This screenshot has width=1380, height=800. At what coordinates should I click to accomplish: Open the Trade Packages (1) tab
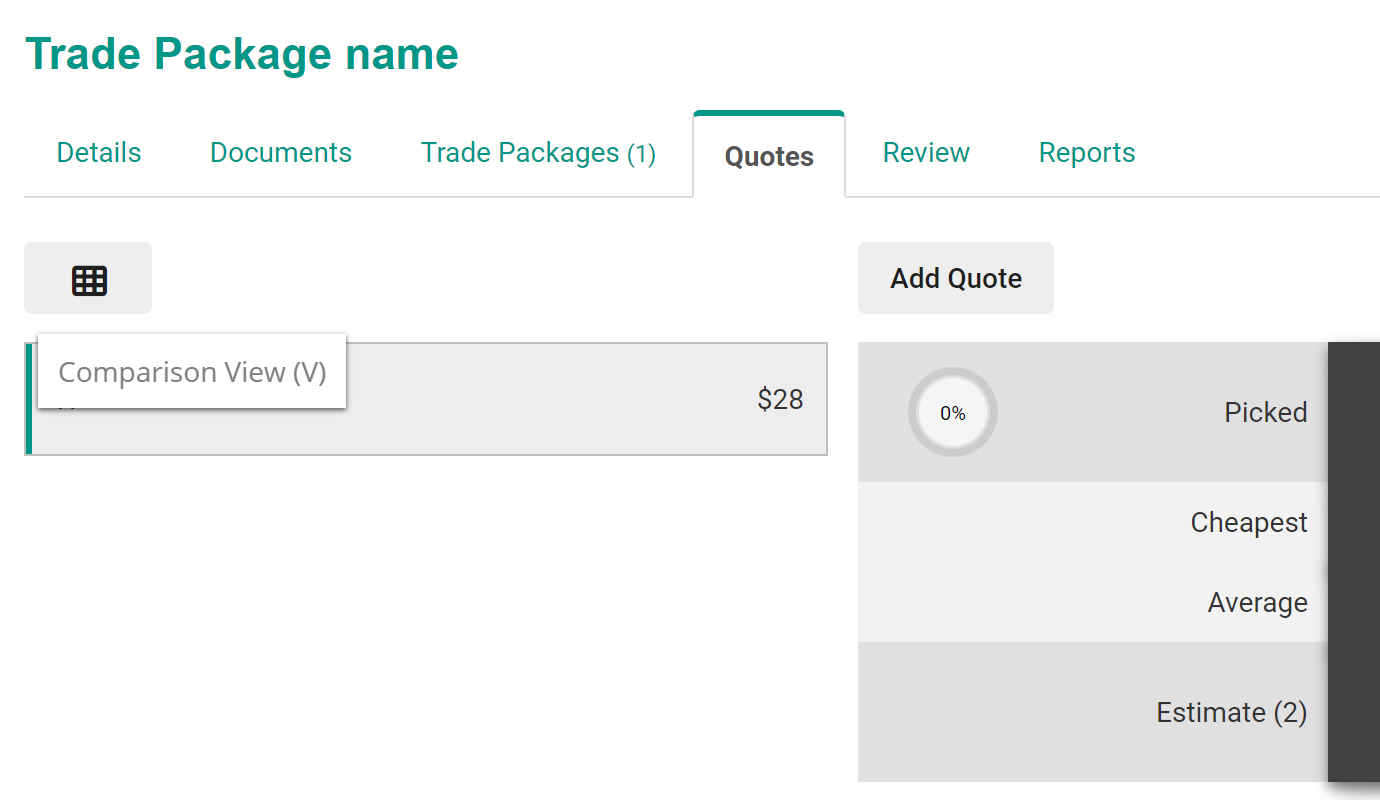(538, 153)
